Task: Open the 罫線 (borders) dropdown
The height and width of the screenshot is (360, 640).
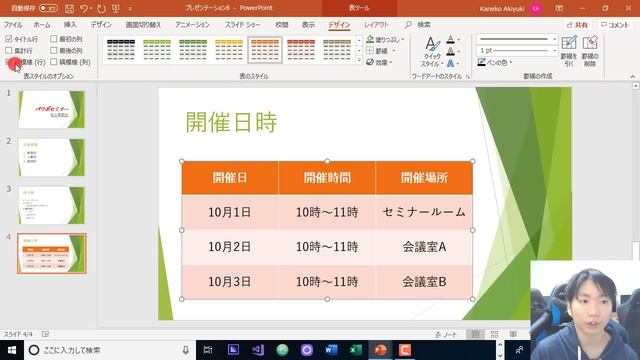Action: tap(381, 51)
